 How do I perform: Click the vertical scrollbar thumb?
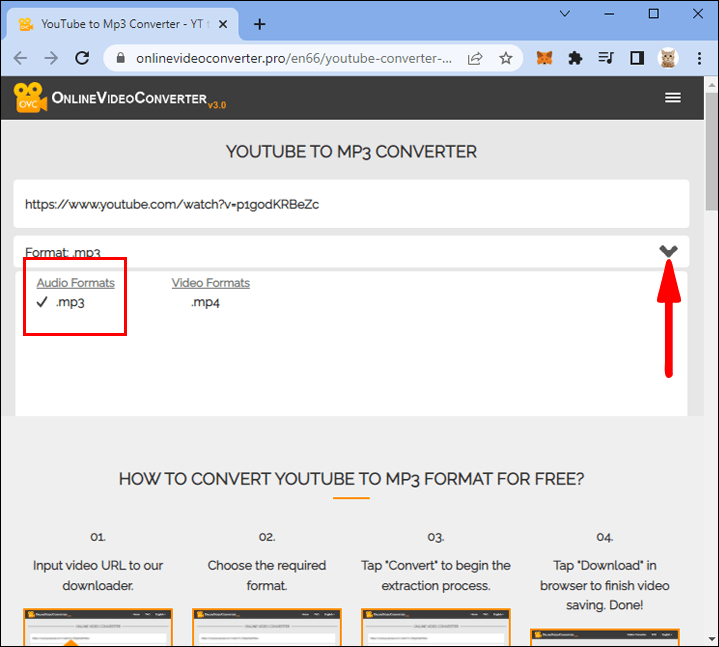[x=712, y=151]
